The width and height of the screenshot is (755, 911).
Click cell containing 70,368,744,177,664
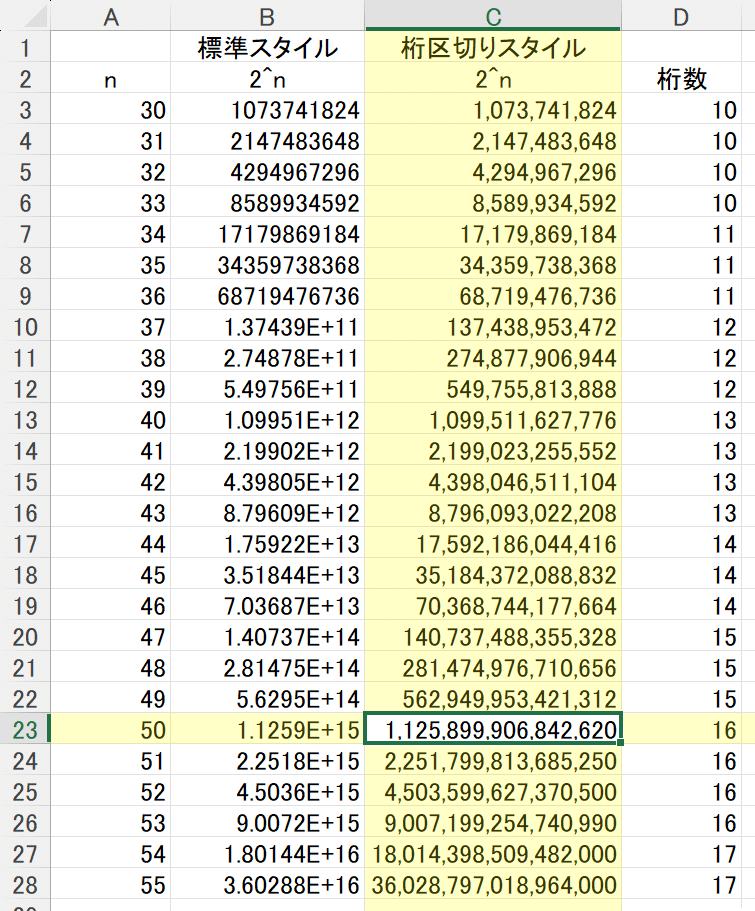493,606
